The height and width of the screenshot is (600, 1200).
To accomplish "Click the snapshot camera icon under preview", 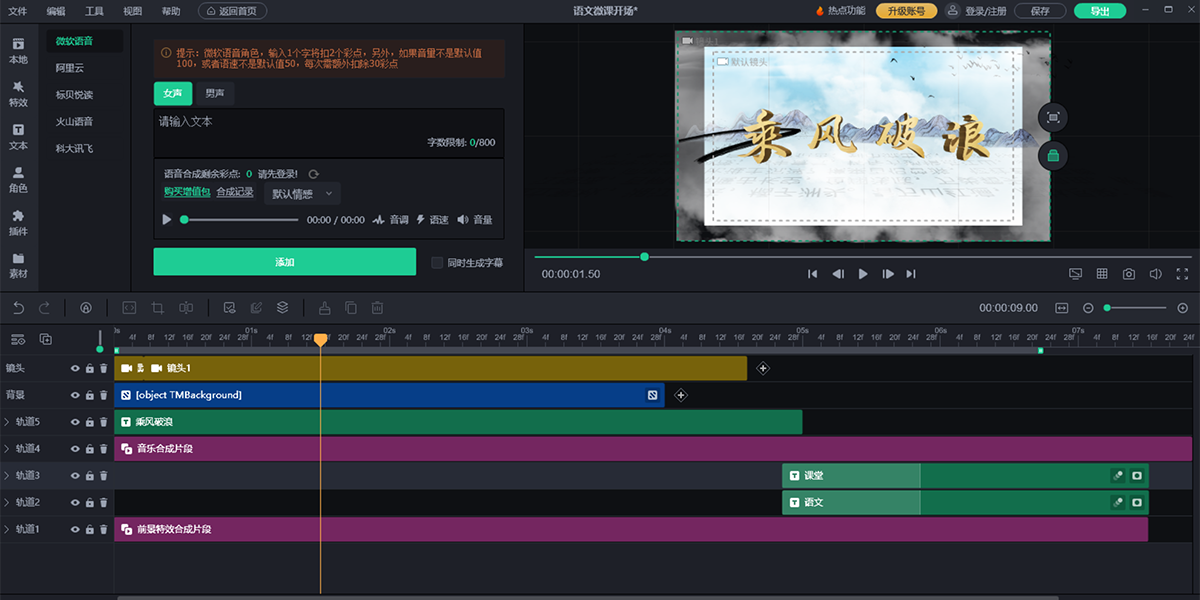I will pos(1128,274).
